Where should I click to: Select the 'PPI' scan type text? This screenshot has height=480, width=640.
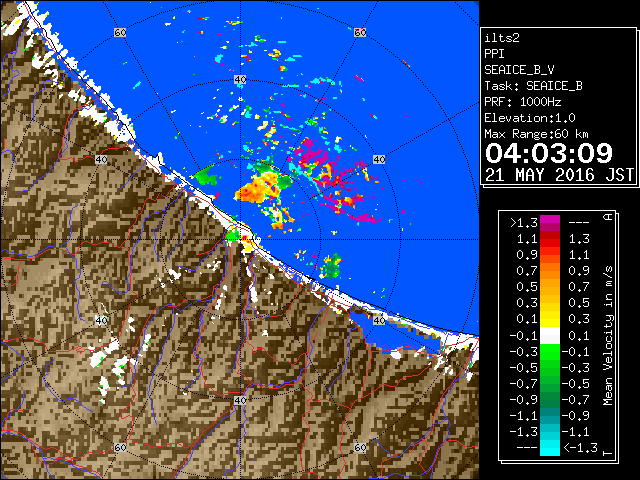tap(494, 54)
